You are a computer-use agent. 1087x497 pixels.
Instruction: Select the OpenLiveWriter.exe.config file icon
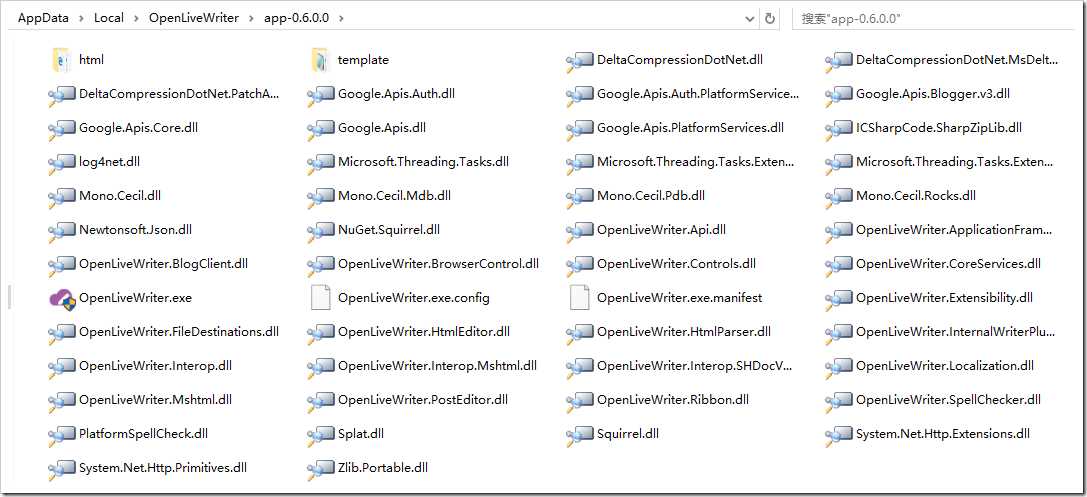320,298
